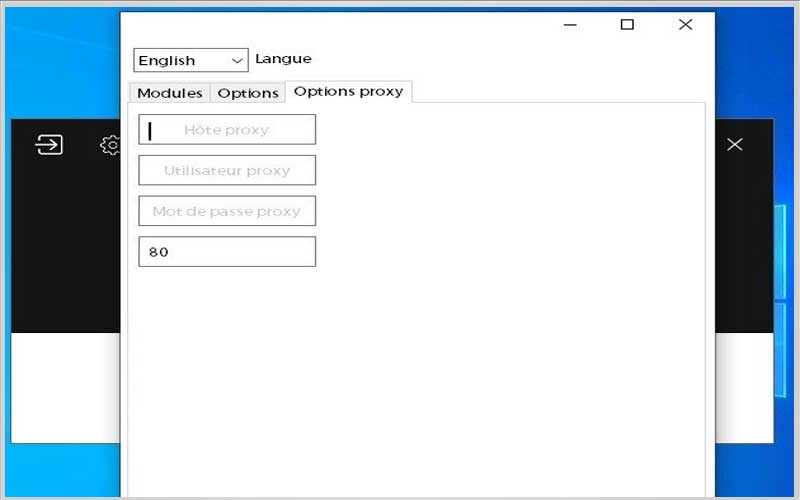This screenshot has height=500, width=800.
Task: Open the English language dropdown
Action: click(x=191, y=60)
